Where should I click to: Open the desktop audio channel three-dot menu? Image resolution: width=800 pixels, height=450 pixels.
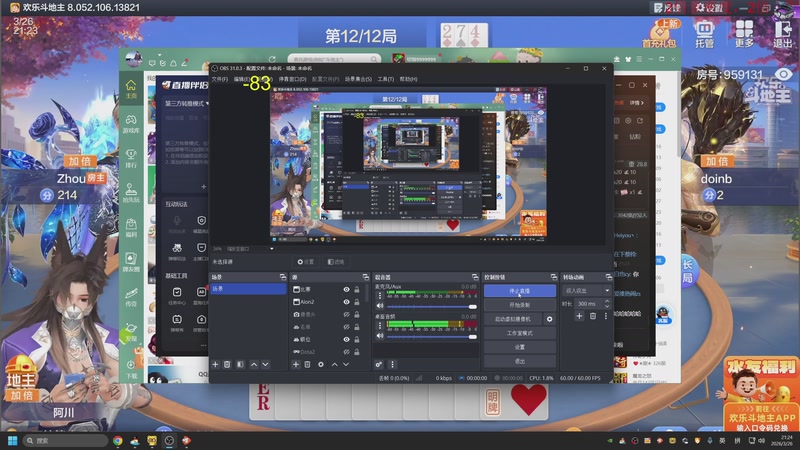(x=380, y=325)
